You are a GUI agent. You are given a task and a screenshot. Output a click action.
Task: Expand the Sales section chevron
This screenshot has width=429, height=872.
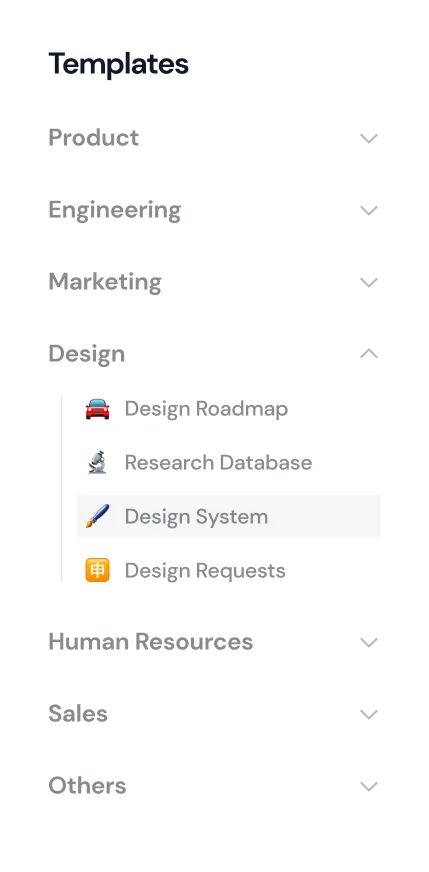tap(369, 714)
